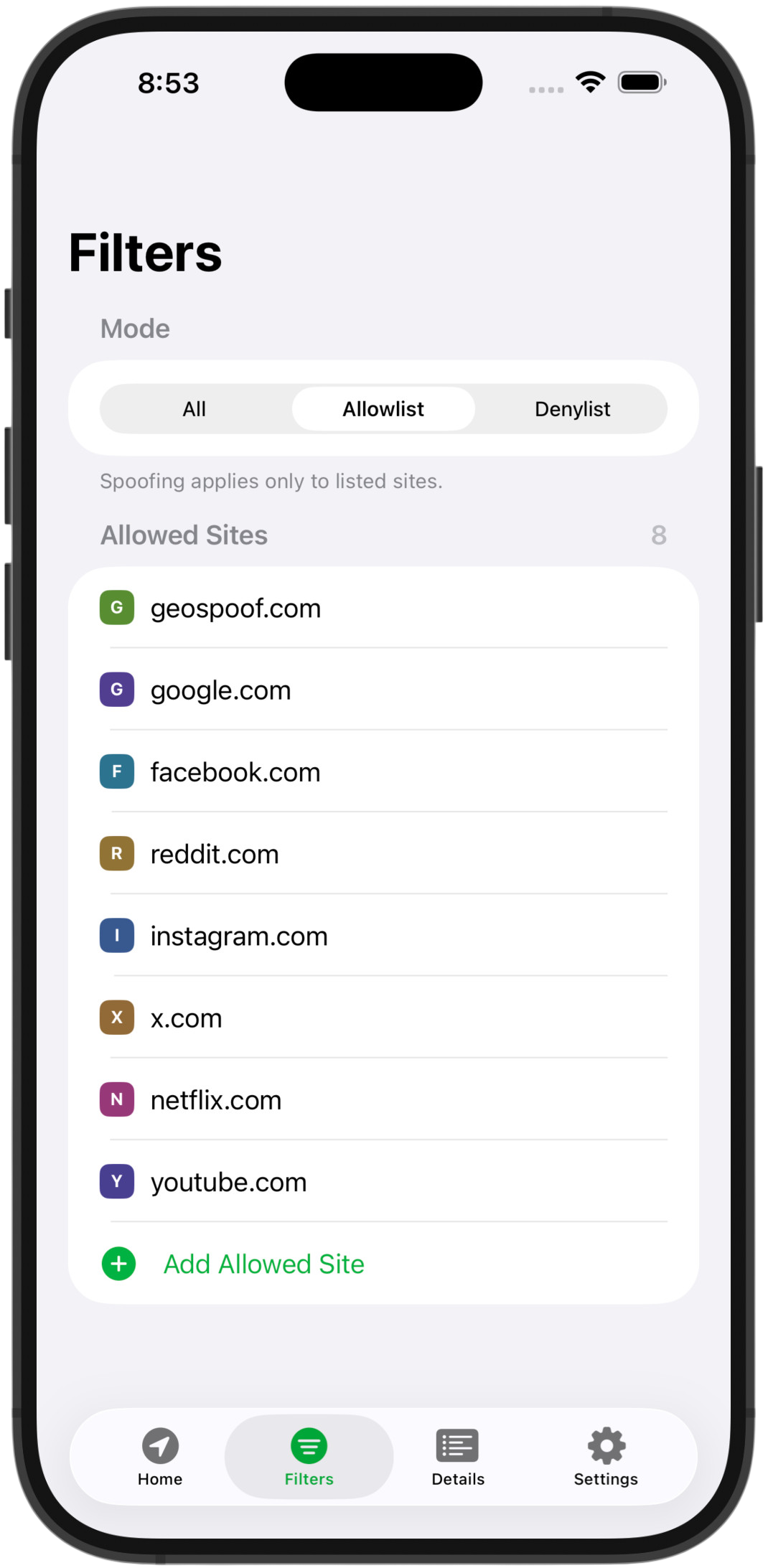Open the Settings gear icon

click(x=607, y=1445)
